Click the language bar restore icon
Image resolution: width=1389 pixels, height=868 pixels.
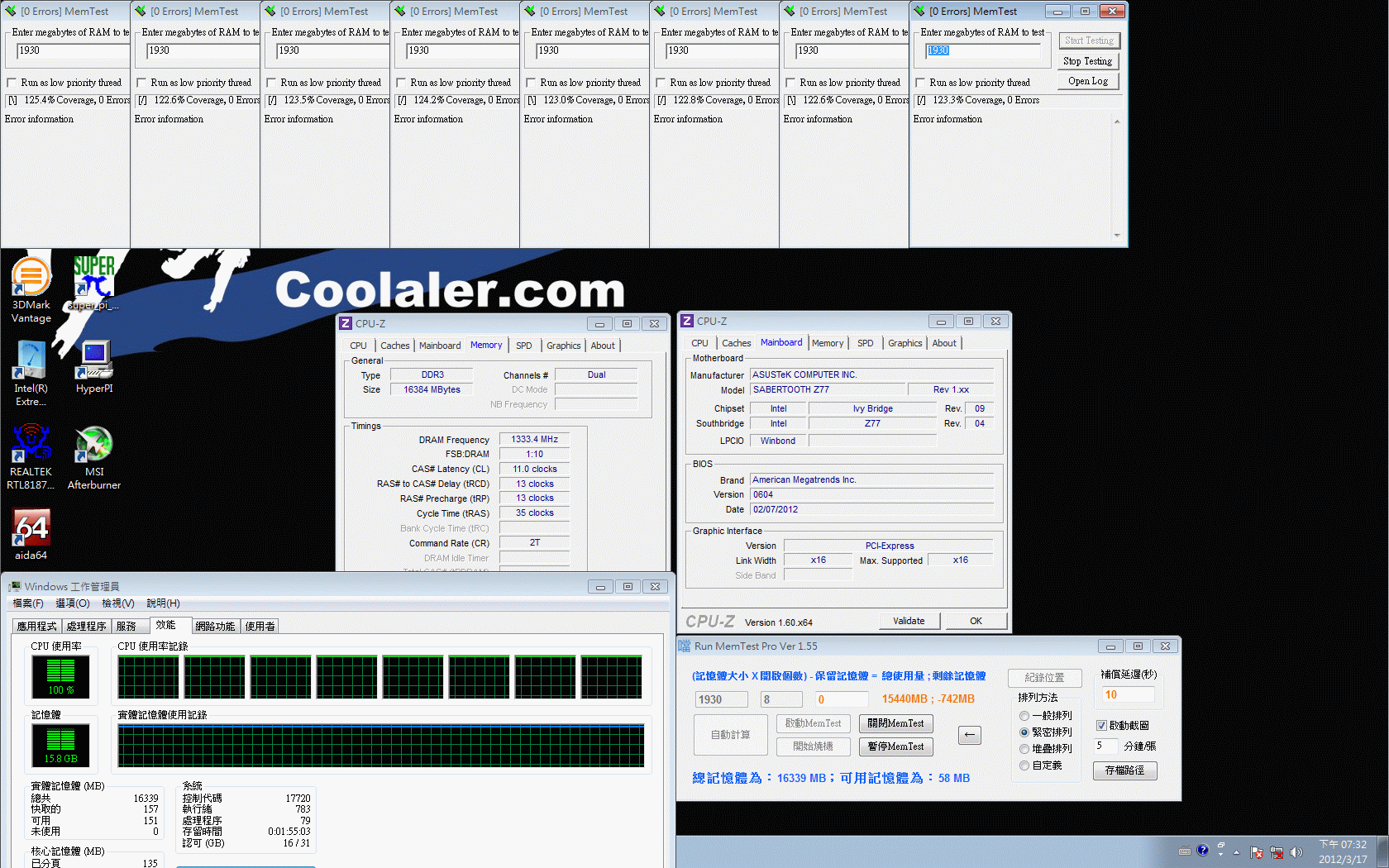(x=1221, y=846)
